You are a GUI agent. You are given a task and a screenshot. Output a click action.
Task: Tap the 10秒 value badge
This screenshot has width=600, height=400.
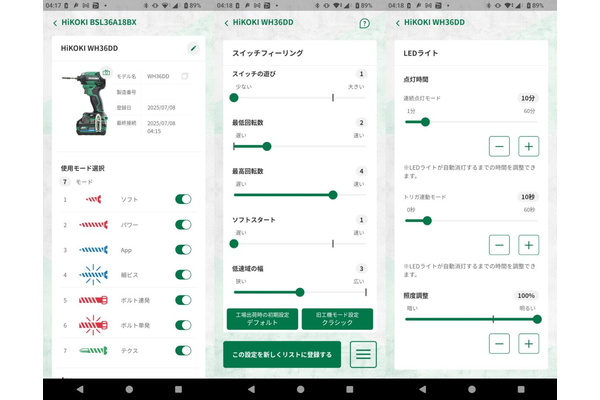(x=528, y=197)
